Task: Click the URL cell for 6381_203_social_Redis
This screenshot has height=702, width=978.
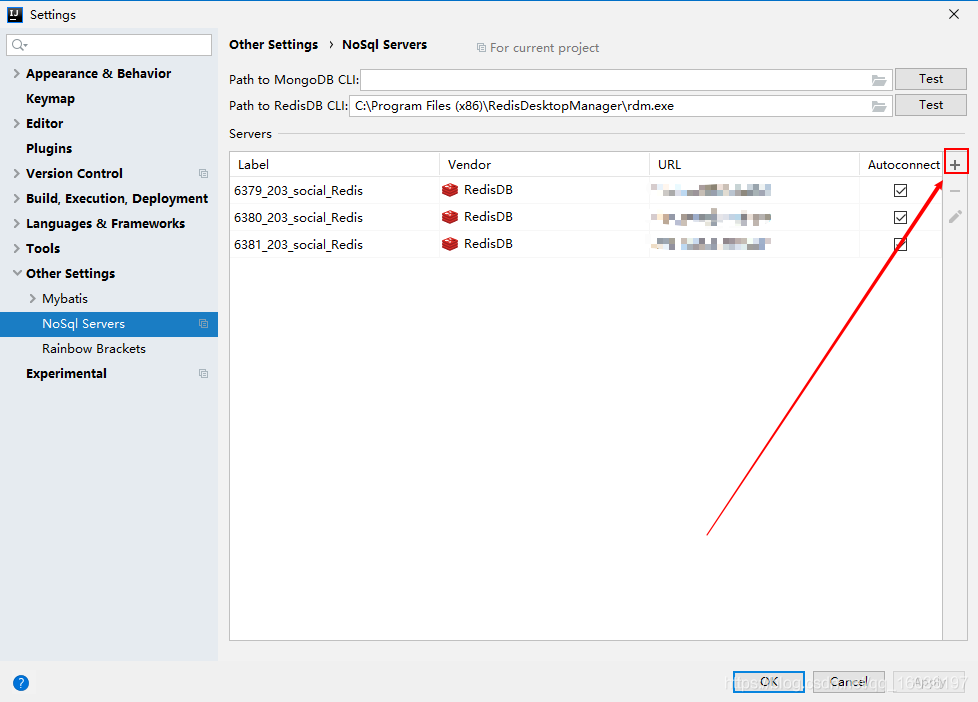Action: (x=755, y=244)
